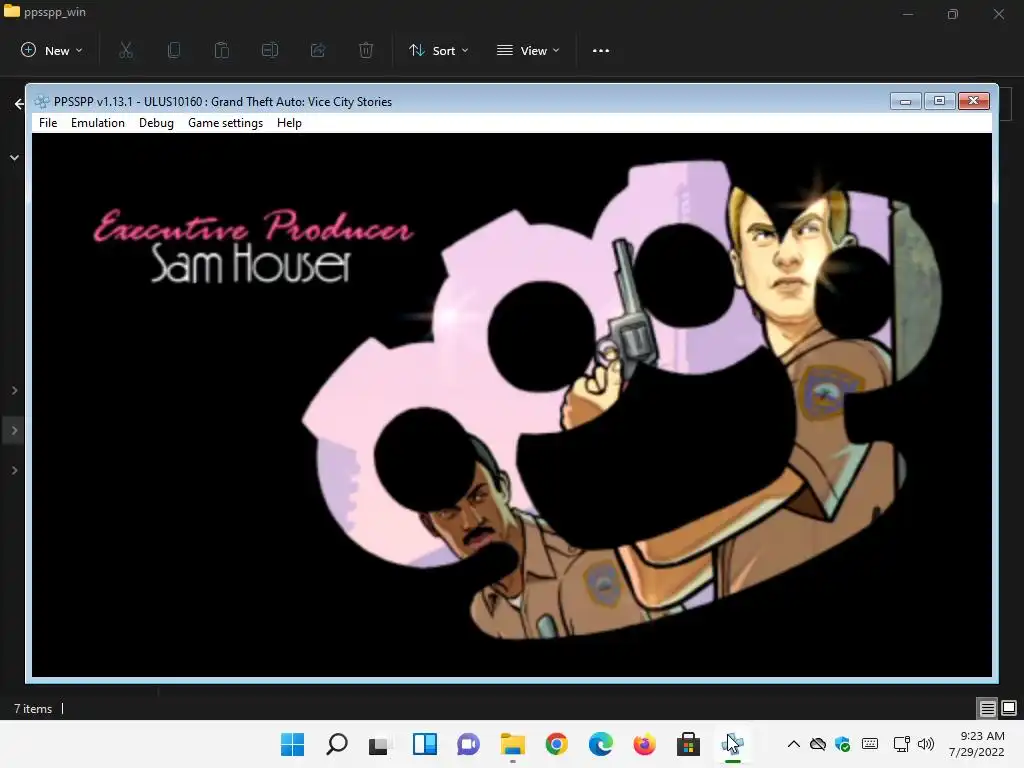Viewport: 1024px width, 768px height.
Task: Collapse the top navigation pane chevron
Action: 14,157
